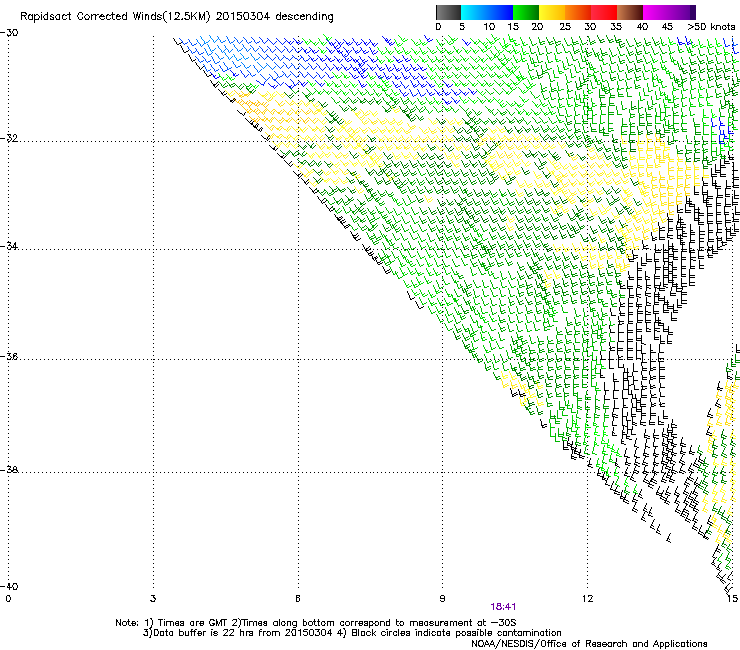
Task: Click the '12' longitude axis label
Action: click(588, 599)
